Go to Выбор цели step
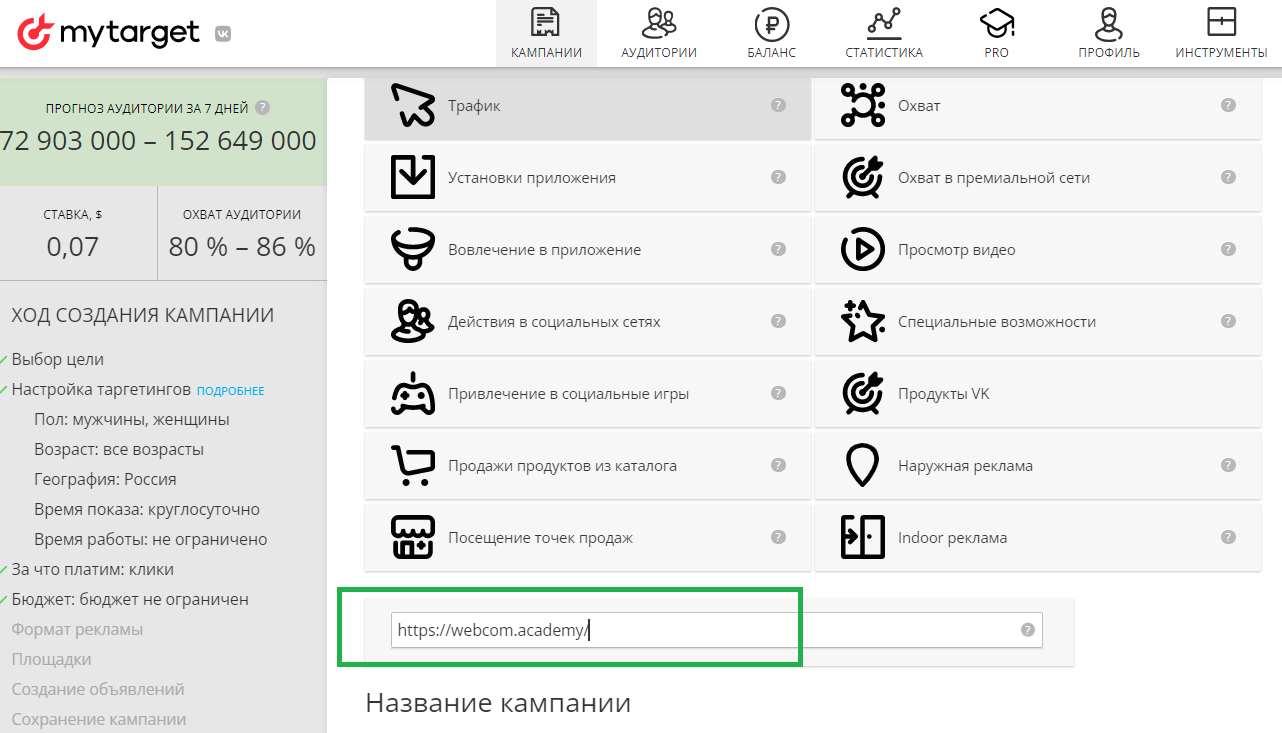Screen dimensions: 1282x733 57,359
